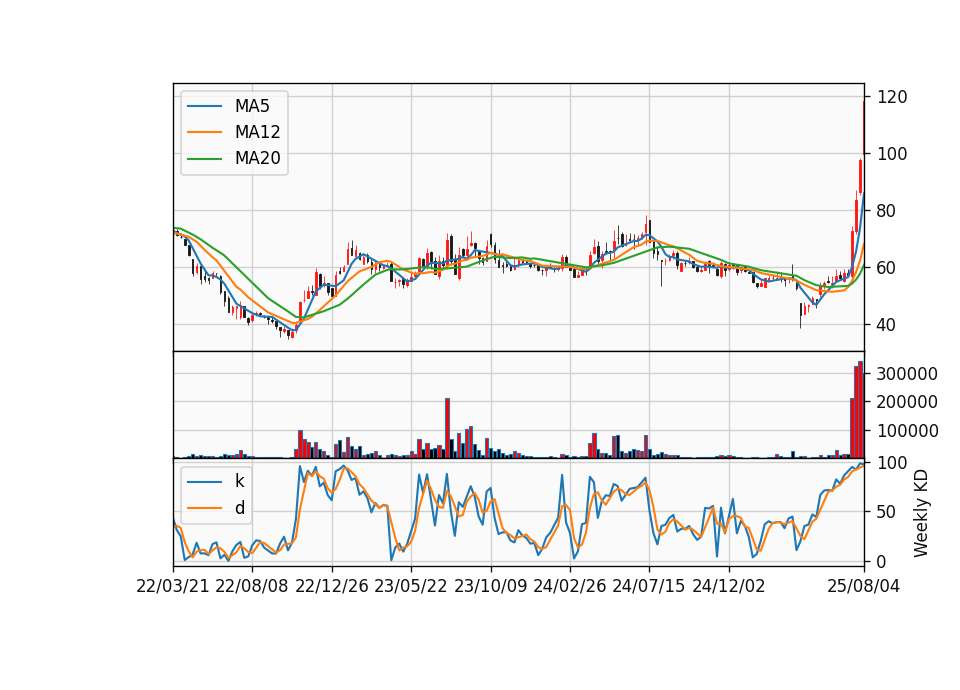Screen dimensions: 960x690
Task: Click the 23/10/09 date tick label
Action: pyautogui.click(x=490, y=586)
